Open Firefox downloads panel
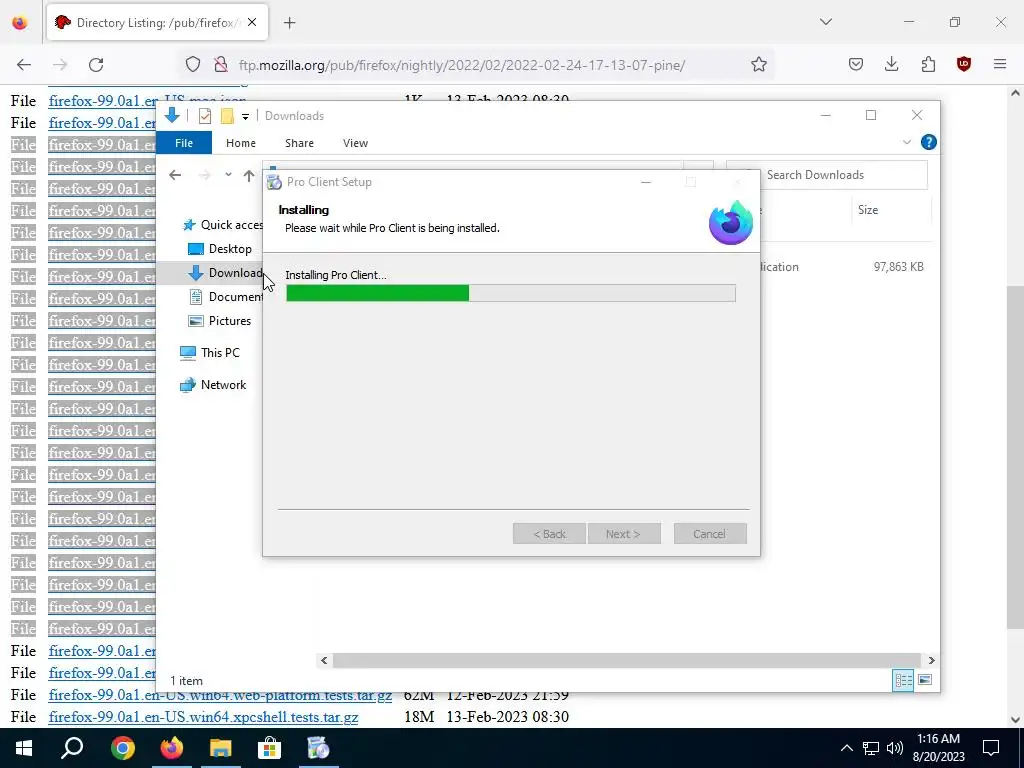 pyautogui.click(x=891, y=64)
